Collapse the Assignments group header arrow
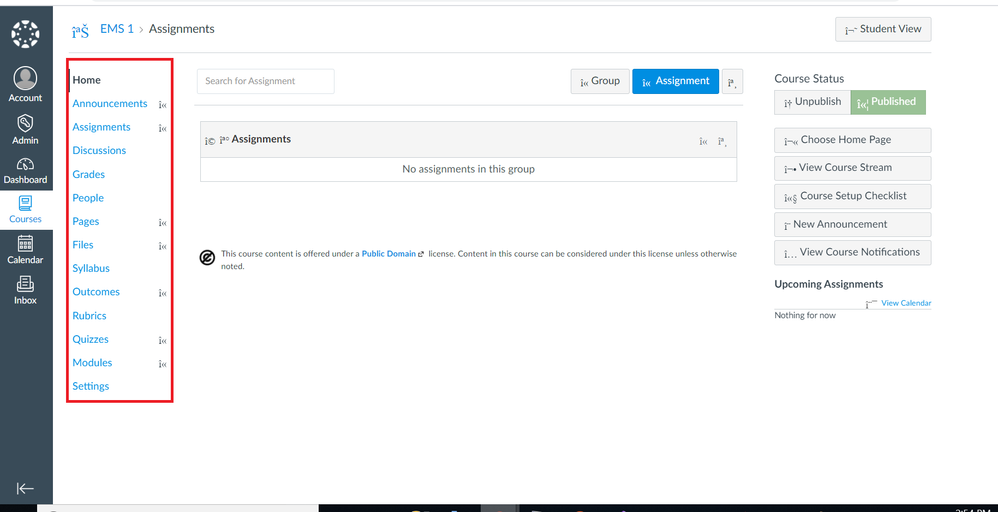This screenshot has width=998, height=512. point(209,141)
